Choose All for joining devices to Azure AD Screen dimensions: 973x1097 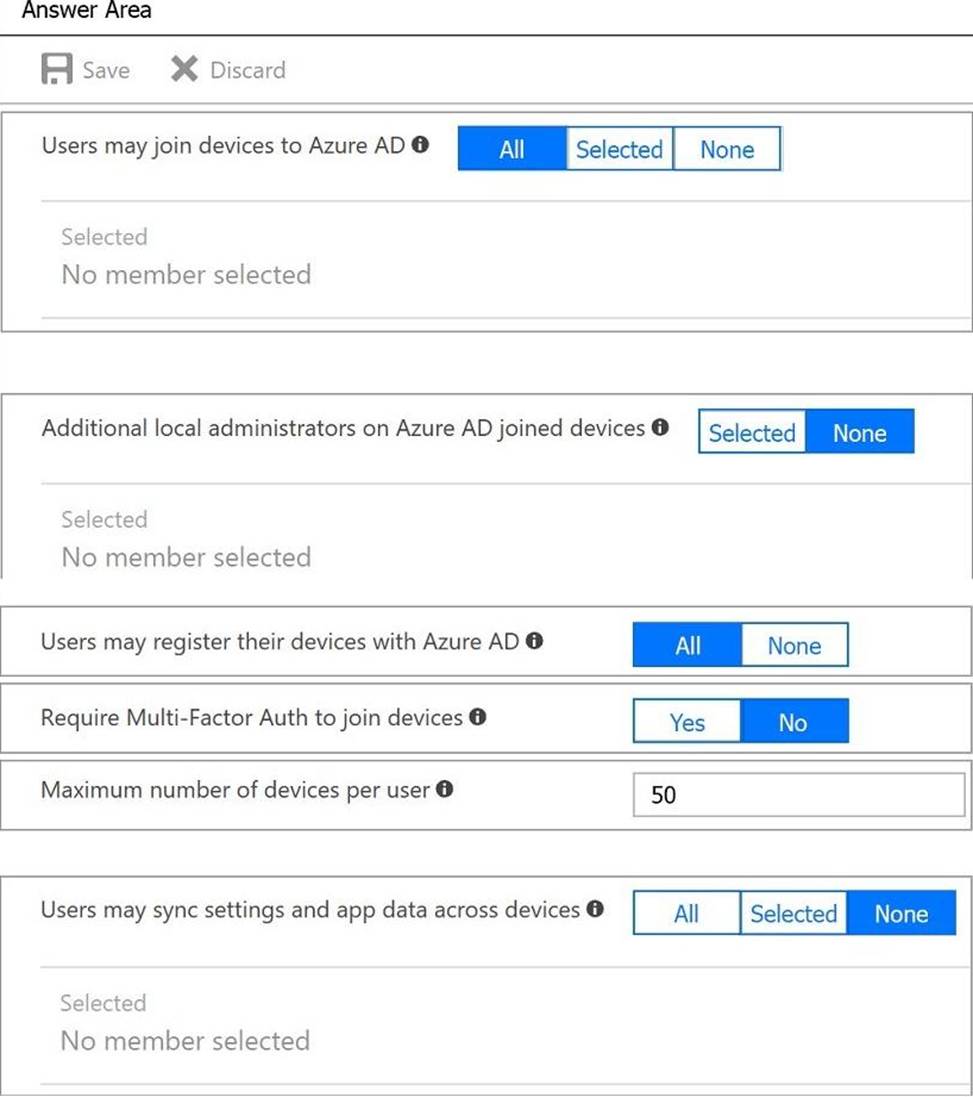(512, 150)
